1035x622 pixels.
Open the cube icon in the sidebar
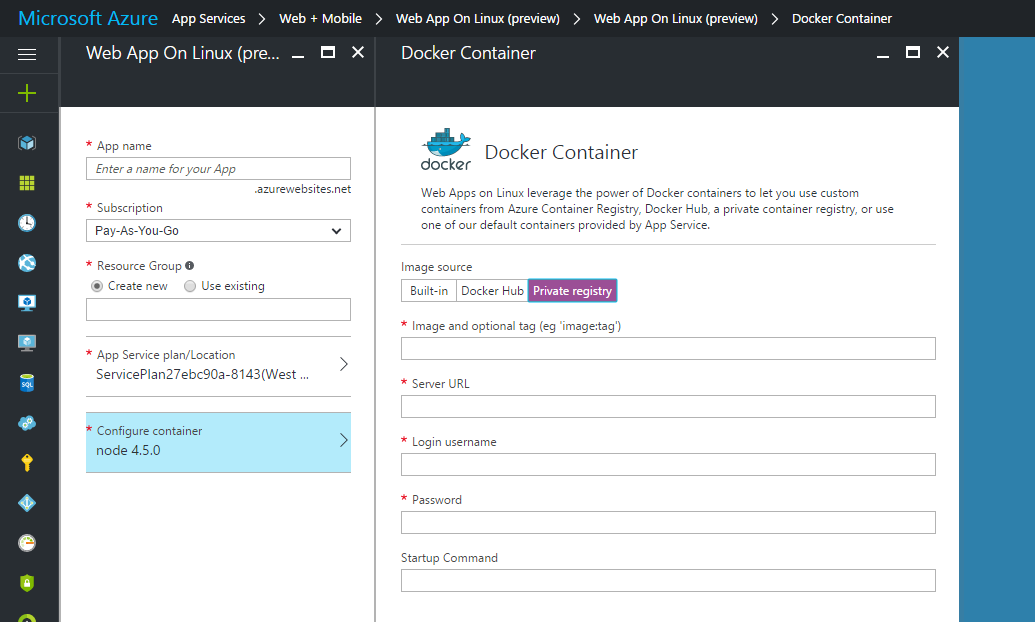(x=27, y=143)
